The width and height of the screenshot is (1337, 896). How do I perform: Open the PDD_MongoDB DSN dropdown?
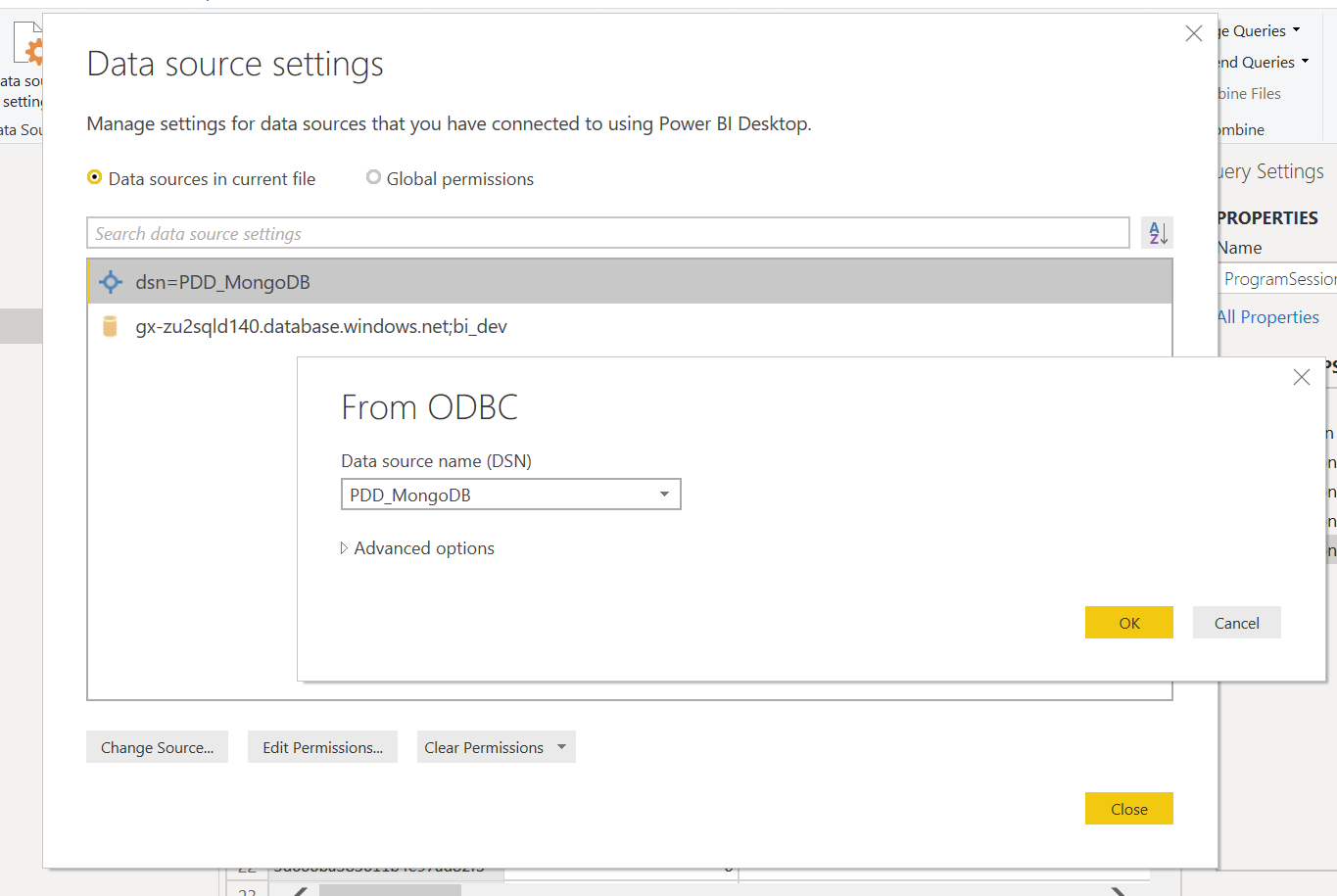pos(664,495)
